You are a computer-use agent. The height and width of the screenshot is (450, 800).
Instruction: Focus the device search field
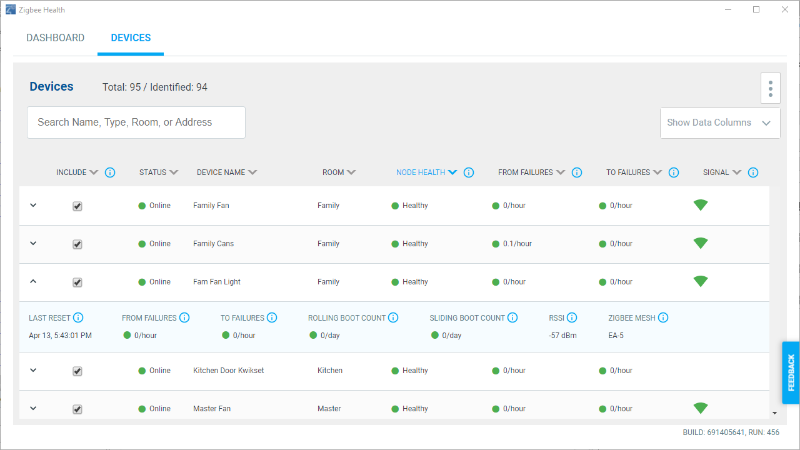136,122
